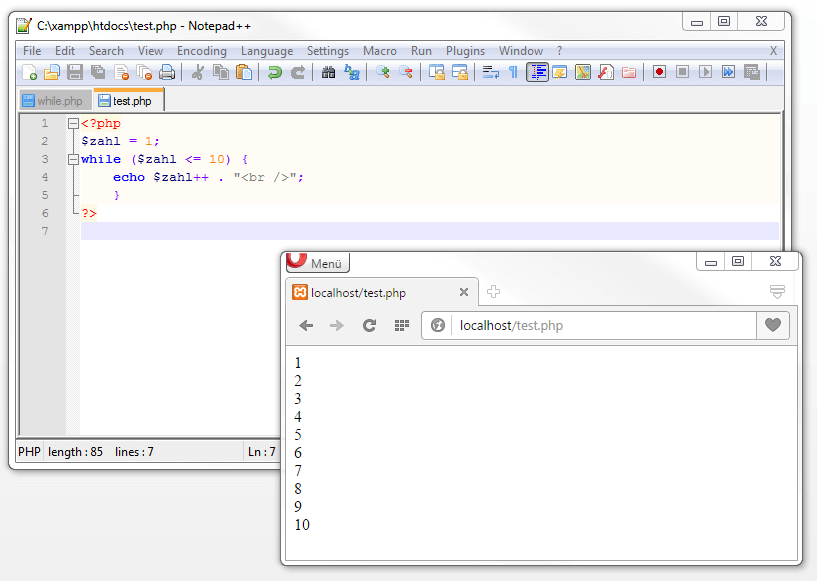The height and width of the screenshot is (581, 817).
Task: Click Save recorded macro icon
Action: click(x=752, y=72)
